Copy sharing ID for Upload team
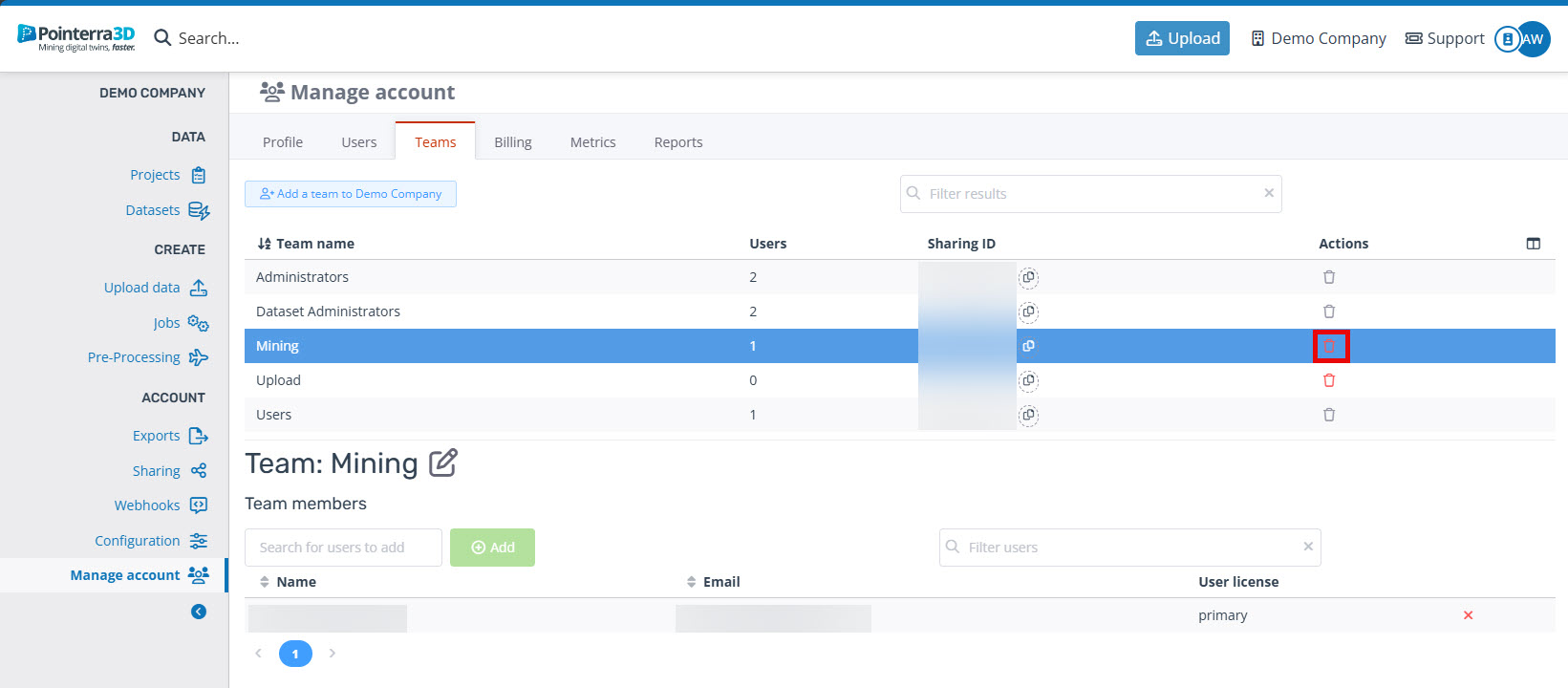1568x688 pixels. pos(1028,380)
